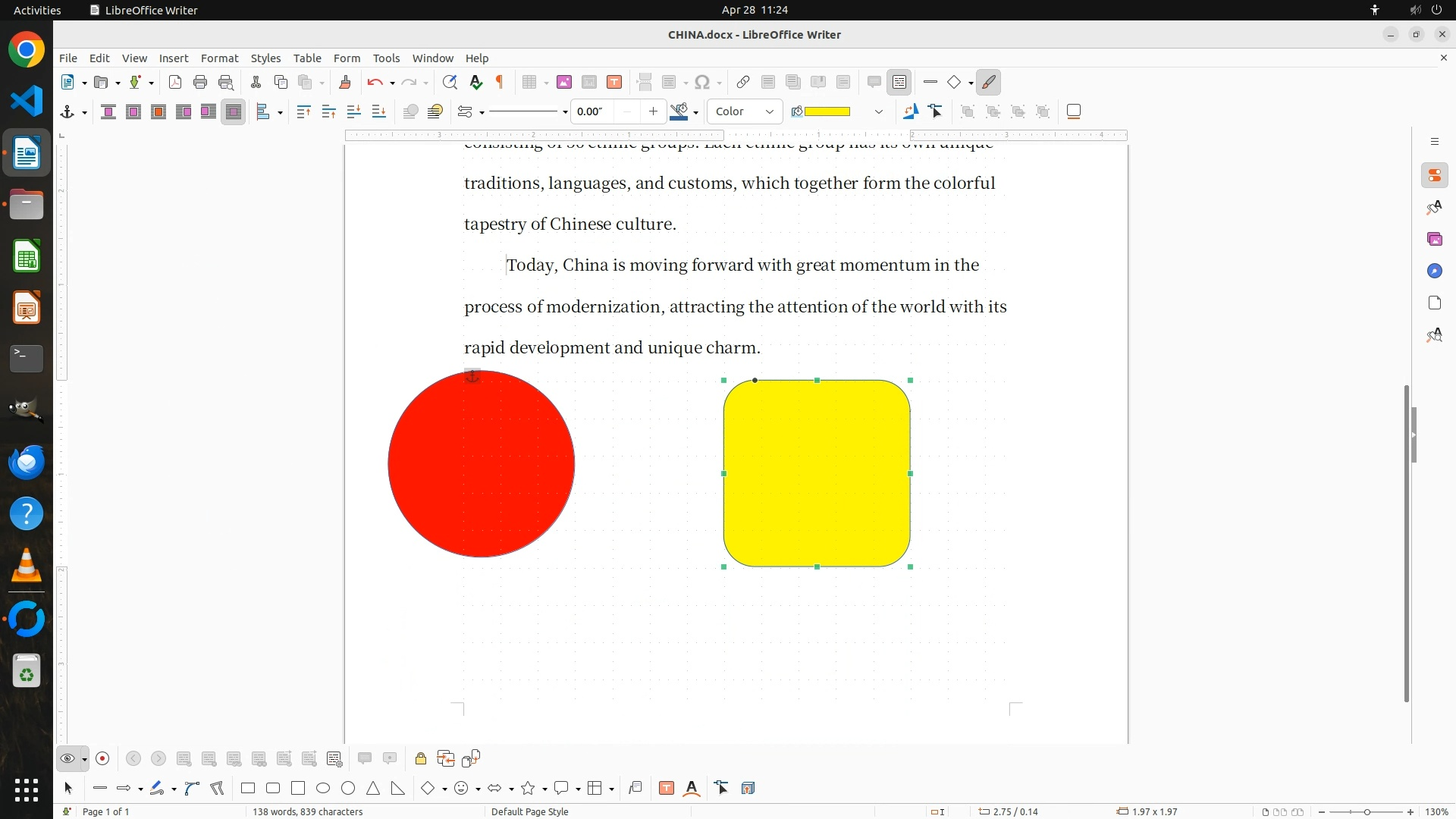Select the Rounded Rectangle shape tool
Screen dimensions: 1456x819
273,788
